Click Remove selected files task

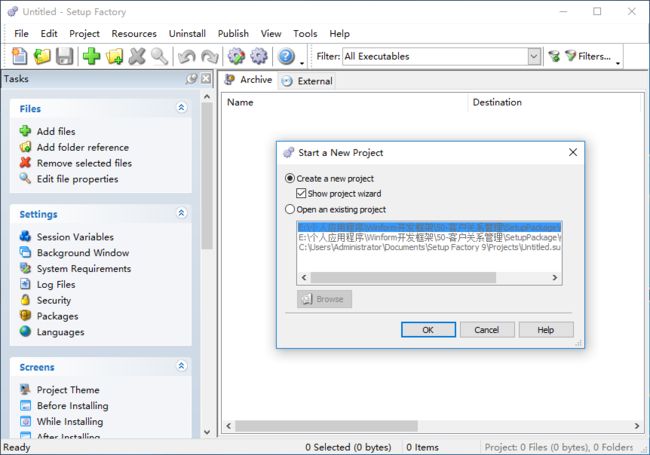(76, 163)
